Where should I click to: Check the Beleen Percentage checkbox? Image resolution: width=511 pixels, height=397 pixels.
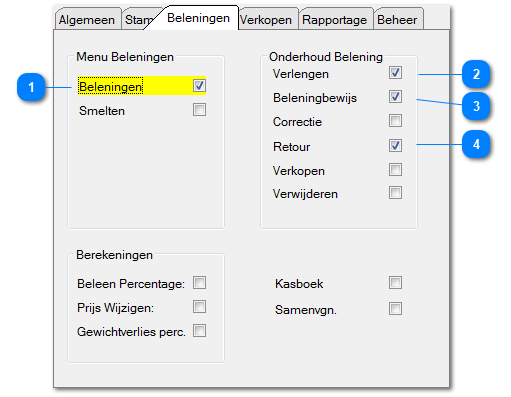[x=199, y=283]
